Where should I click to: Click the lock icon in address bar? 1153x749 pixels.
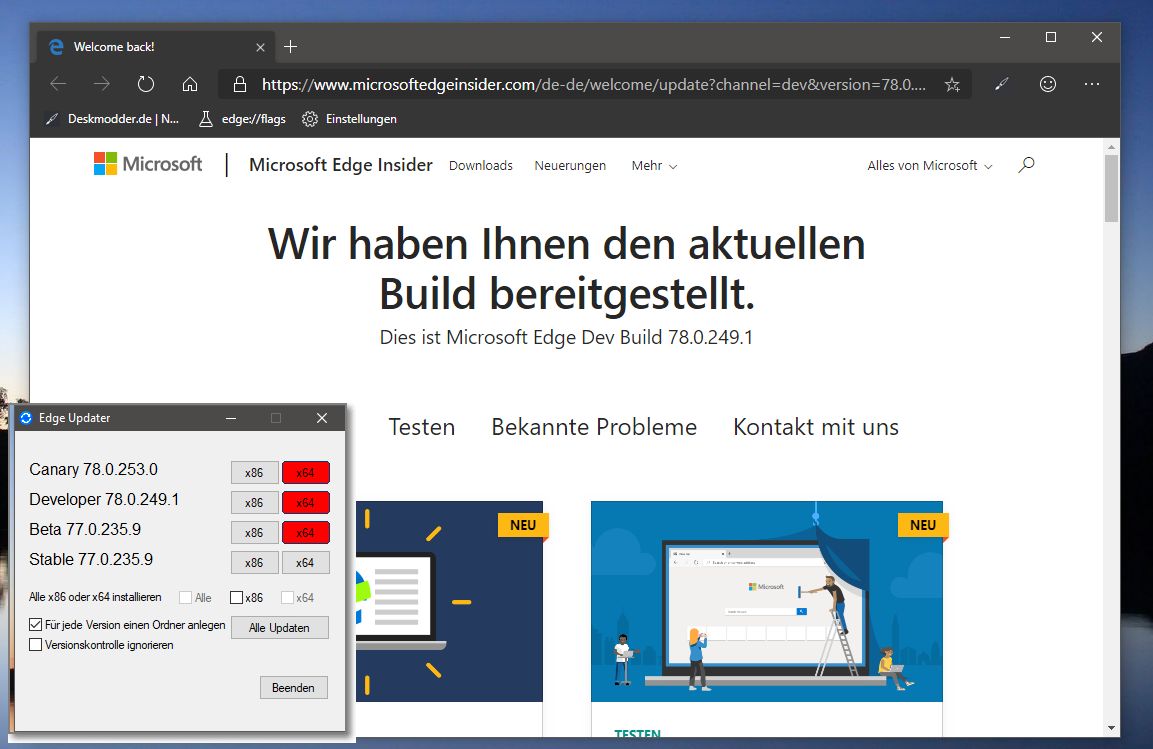click(240, 85)
